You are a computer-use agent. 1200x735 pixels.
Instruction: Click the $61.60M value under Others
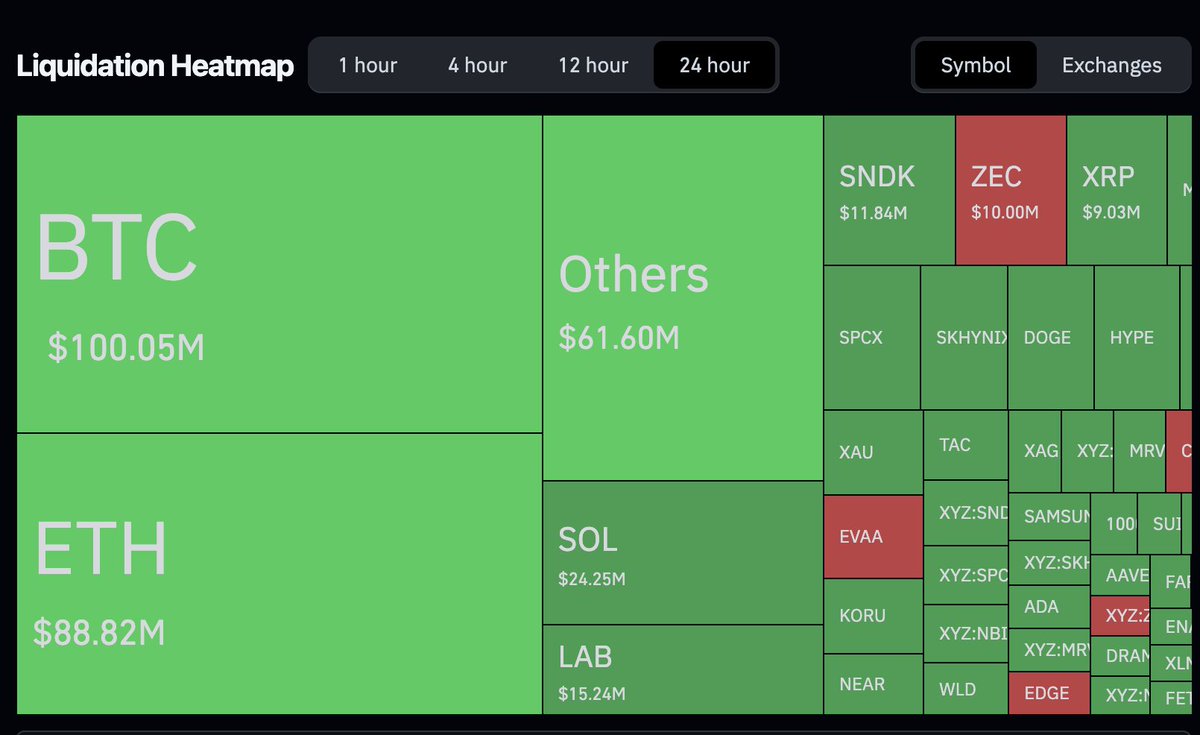619,338
